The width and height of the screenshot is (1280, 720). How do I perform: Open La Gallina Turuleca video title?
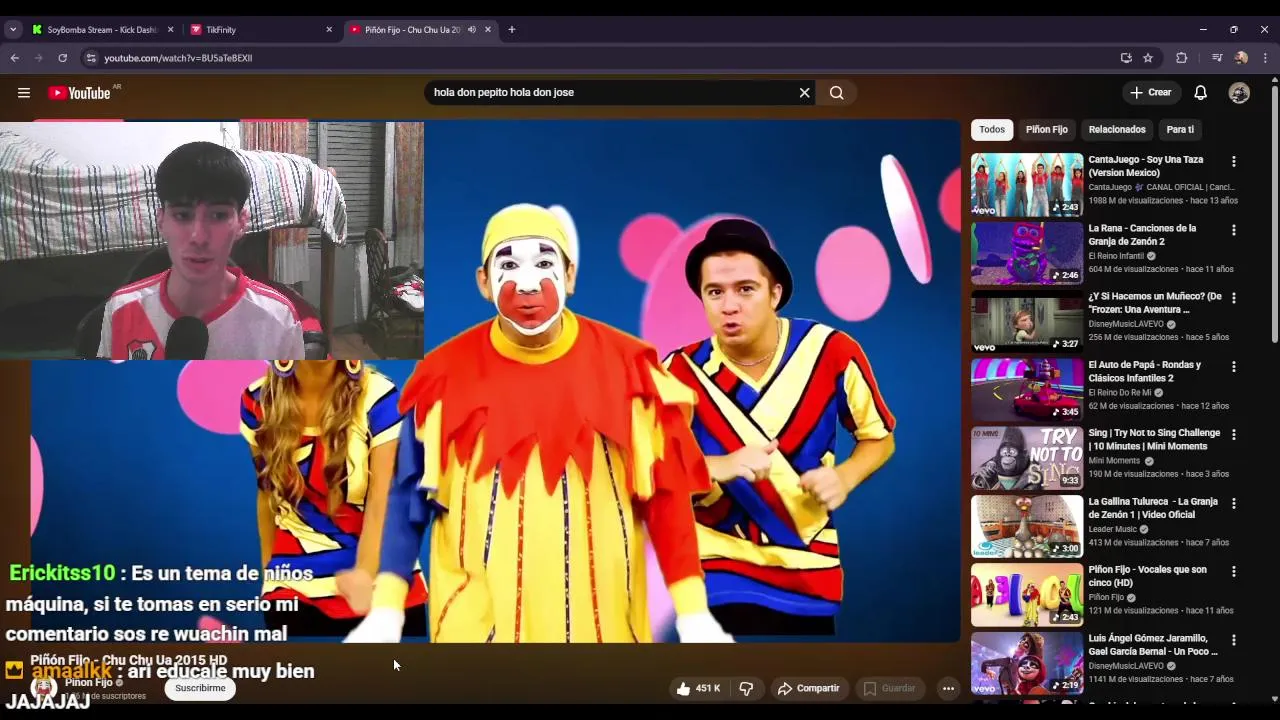pos(1153,508)
